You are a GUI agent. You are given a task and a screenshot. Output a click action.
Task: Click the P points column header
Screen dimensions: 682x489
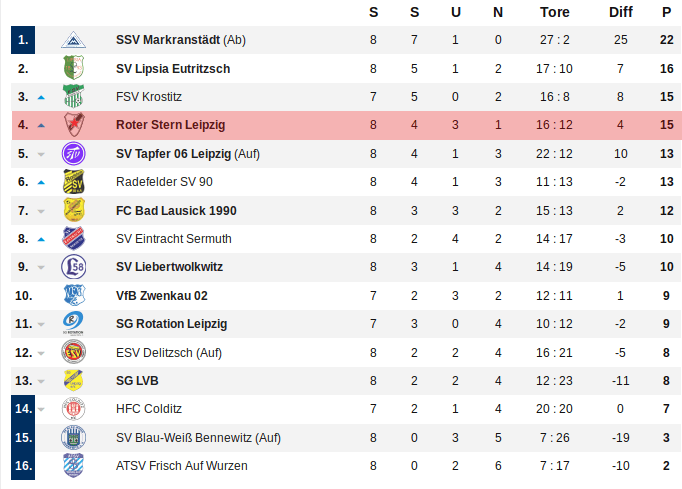tap(666, 12)
